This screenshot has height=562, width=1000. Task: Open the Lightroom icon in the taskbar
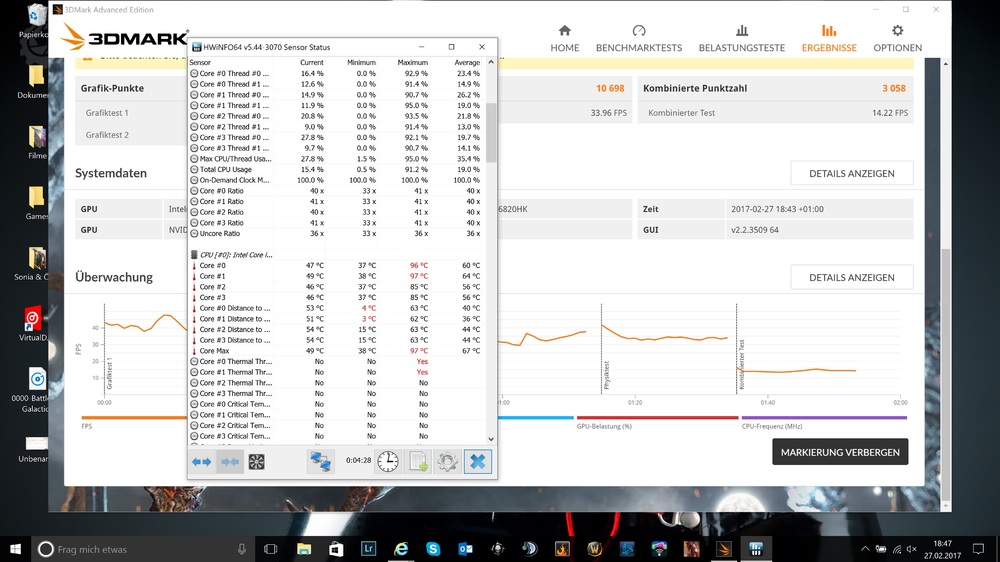pyautogui.click(x=369, y=549)
